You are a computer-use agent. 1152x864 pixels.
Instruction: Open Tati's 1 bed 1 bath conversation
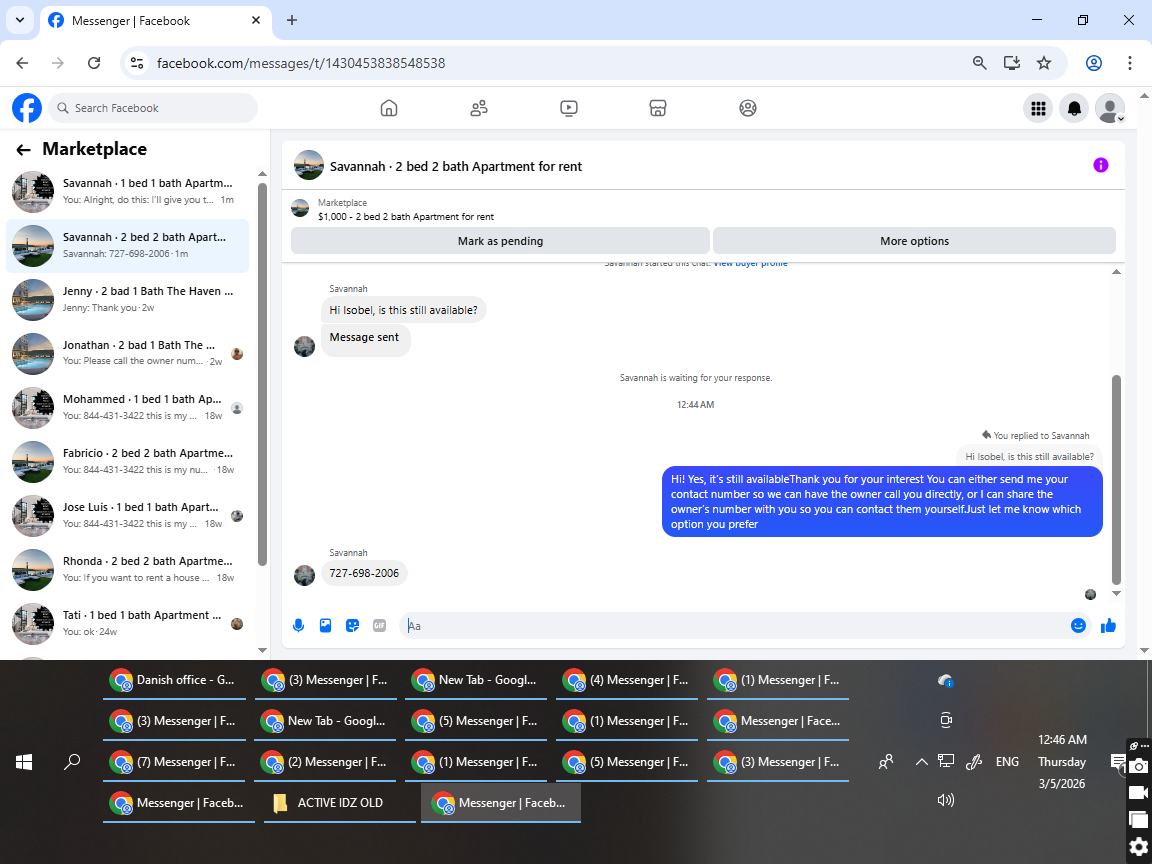128,623
